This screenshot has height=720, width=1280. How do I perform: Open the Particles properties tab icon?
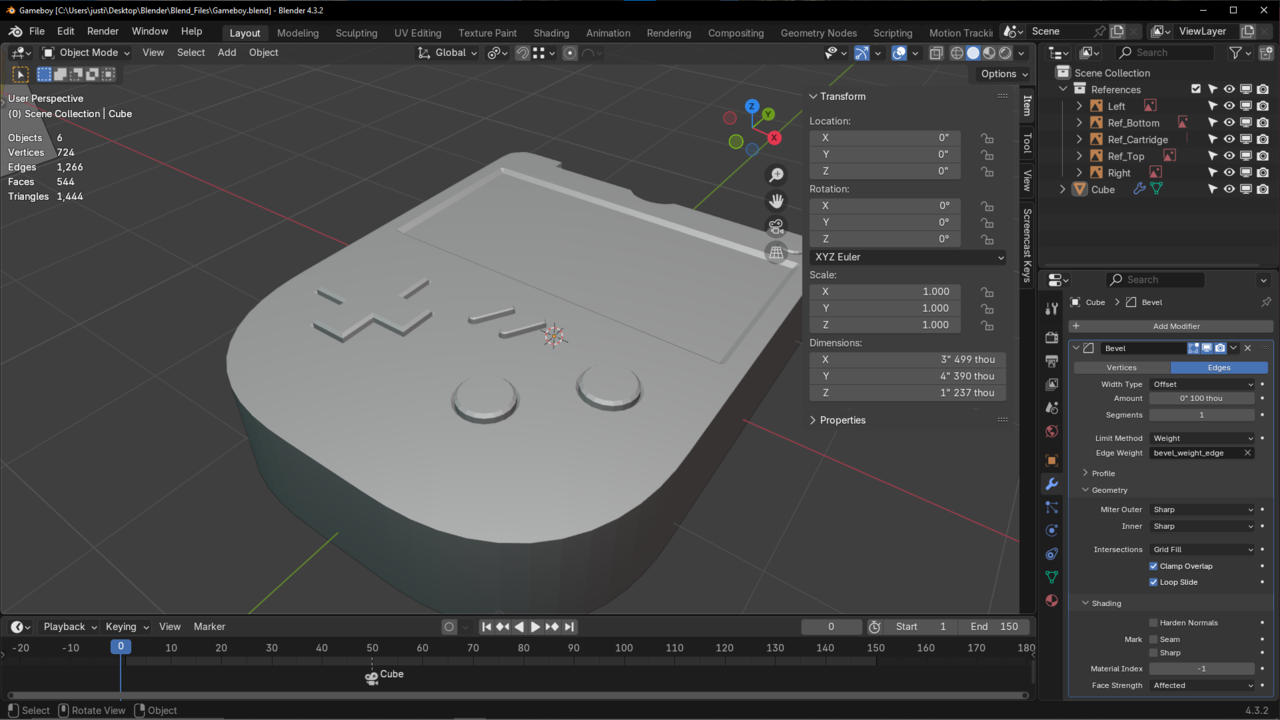[1051, 507]
